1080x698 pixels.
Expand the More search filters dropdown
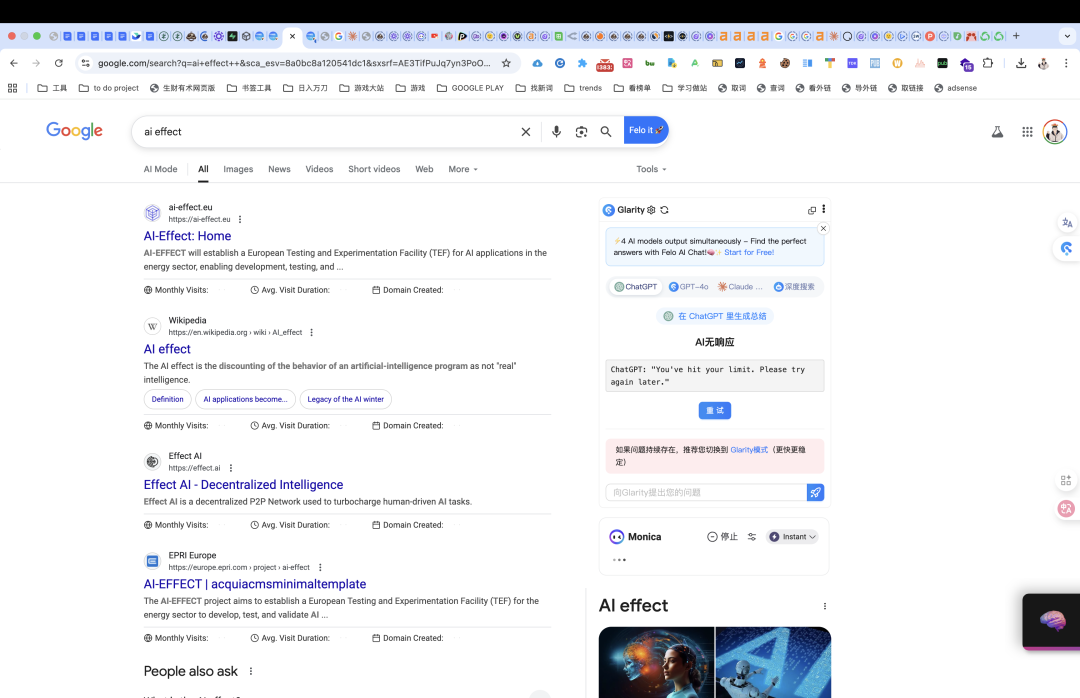[x=463, y=169]
